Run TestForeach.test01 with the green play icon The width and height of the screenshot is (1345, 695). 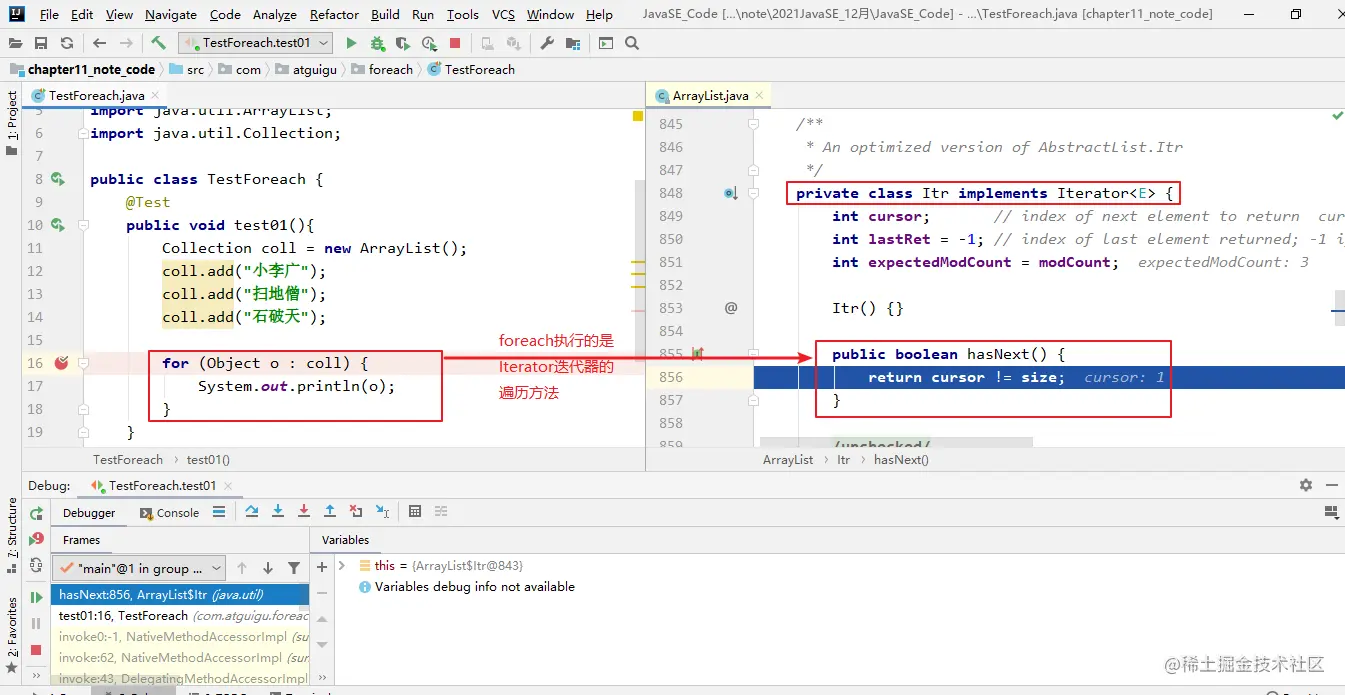coord(351,43)
